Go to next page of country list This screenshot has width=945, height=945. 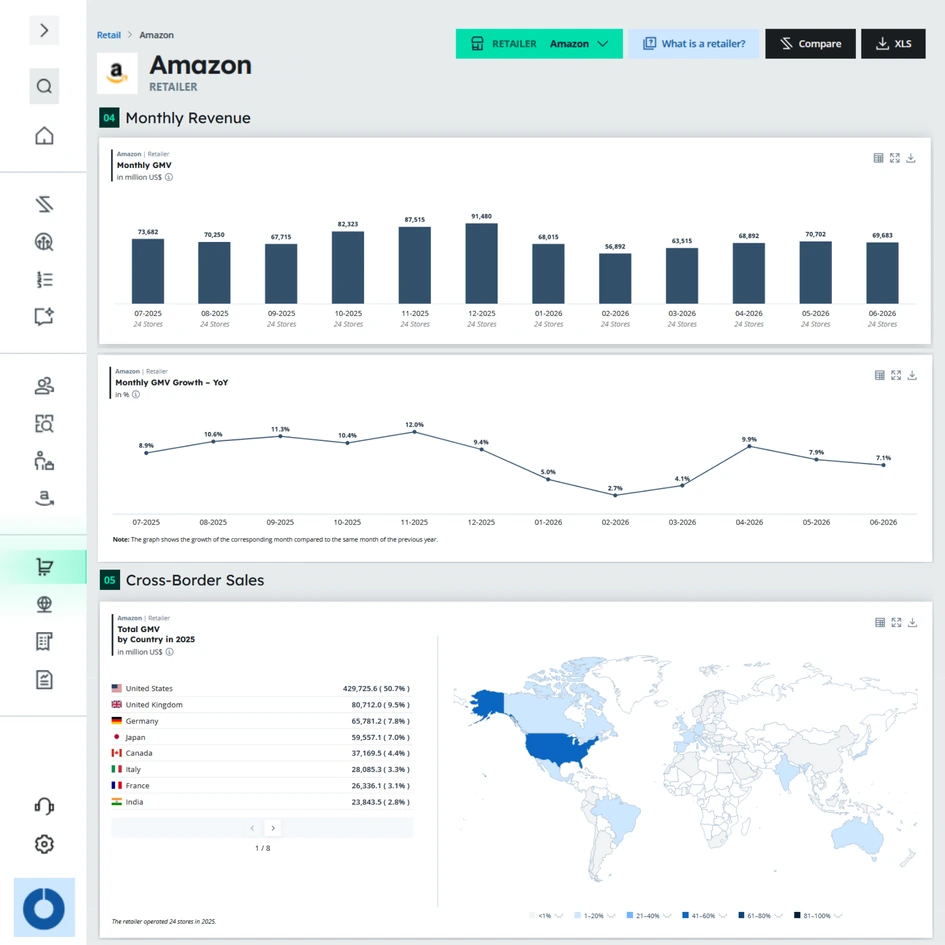273,828
